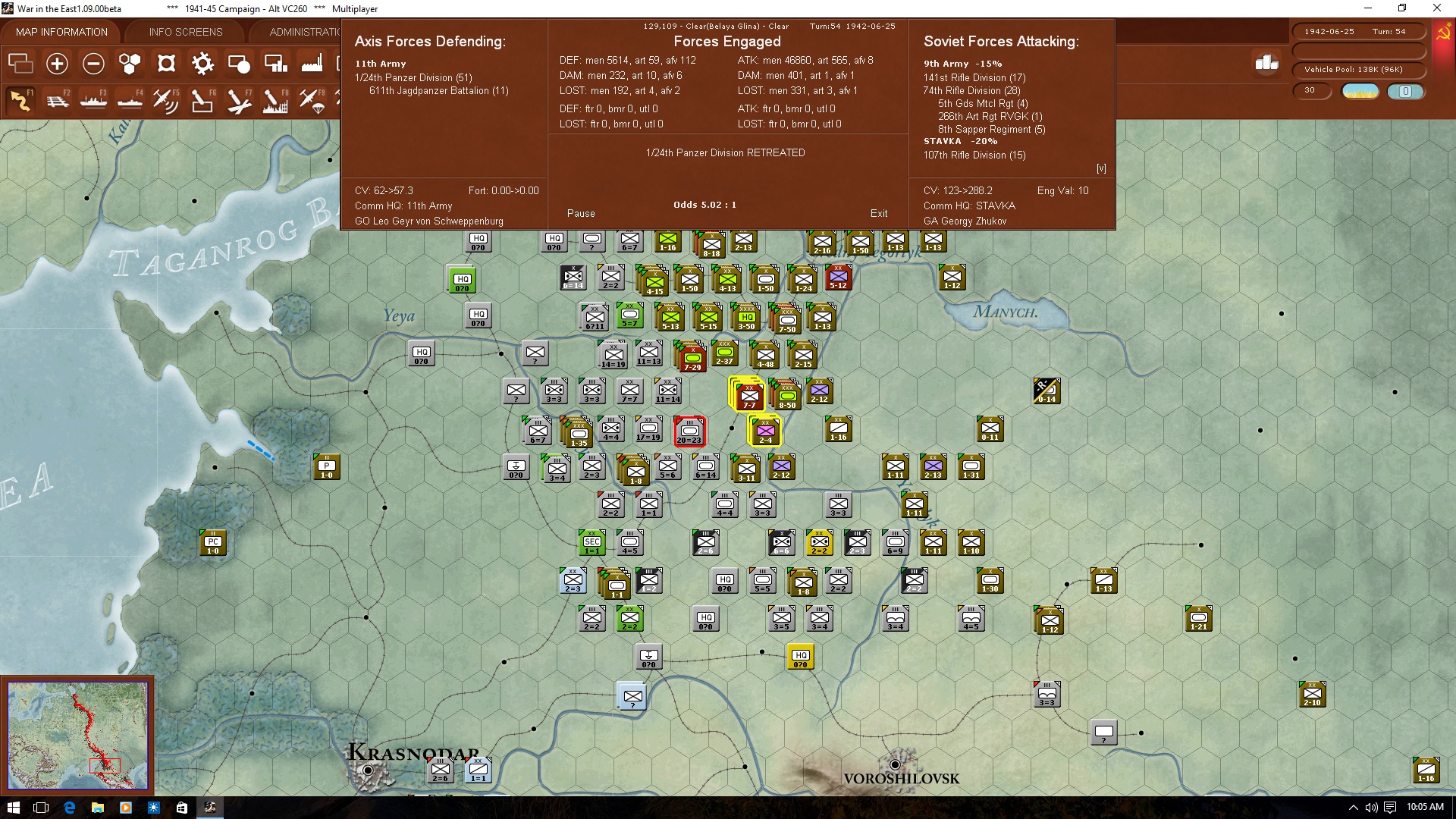Toggle the [v] expand detail marker

[x=1101, y=168]
